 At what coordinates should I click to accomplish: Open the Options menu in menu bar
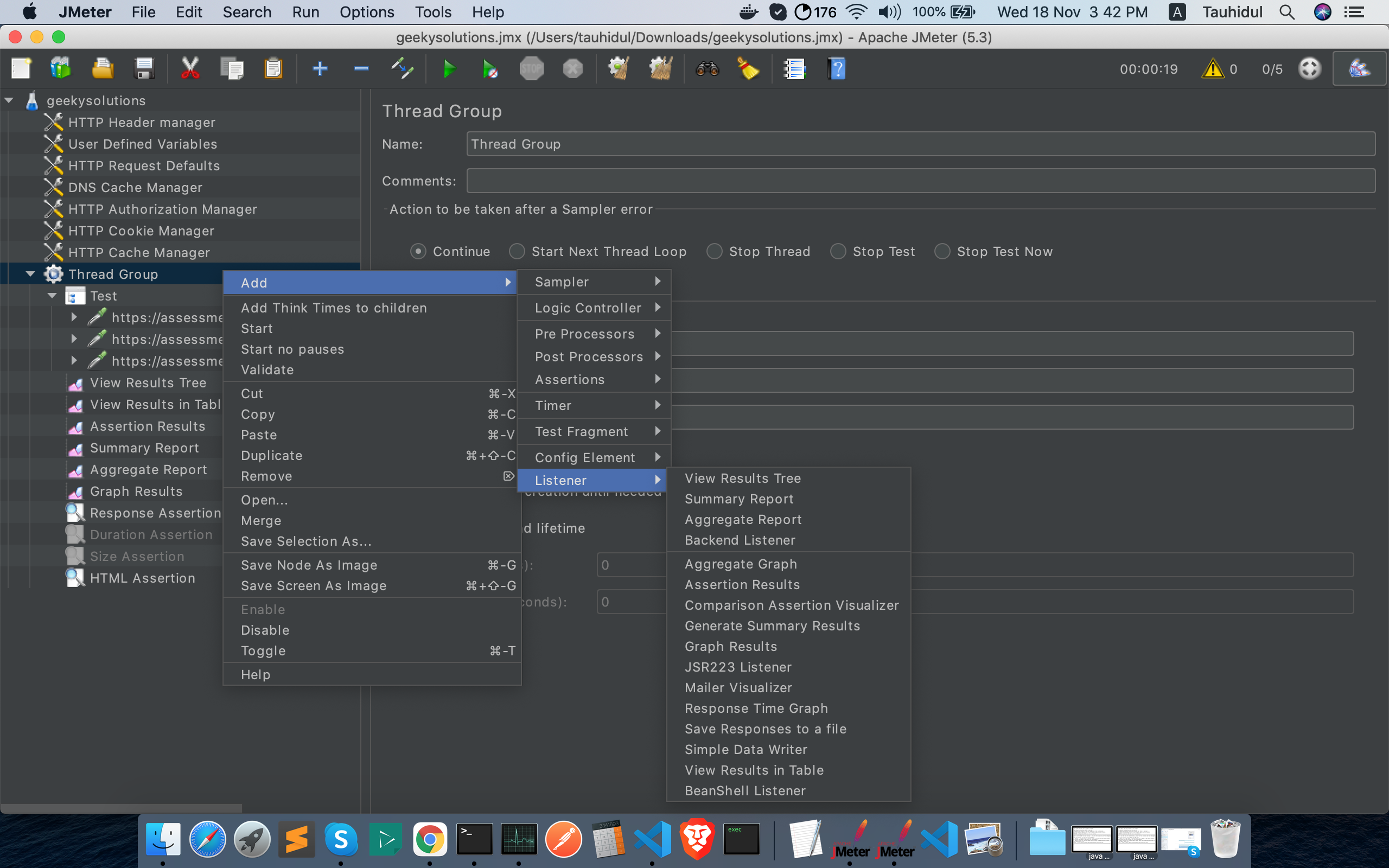tap(367, 12)
